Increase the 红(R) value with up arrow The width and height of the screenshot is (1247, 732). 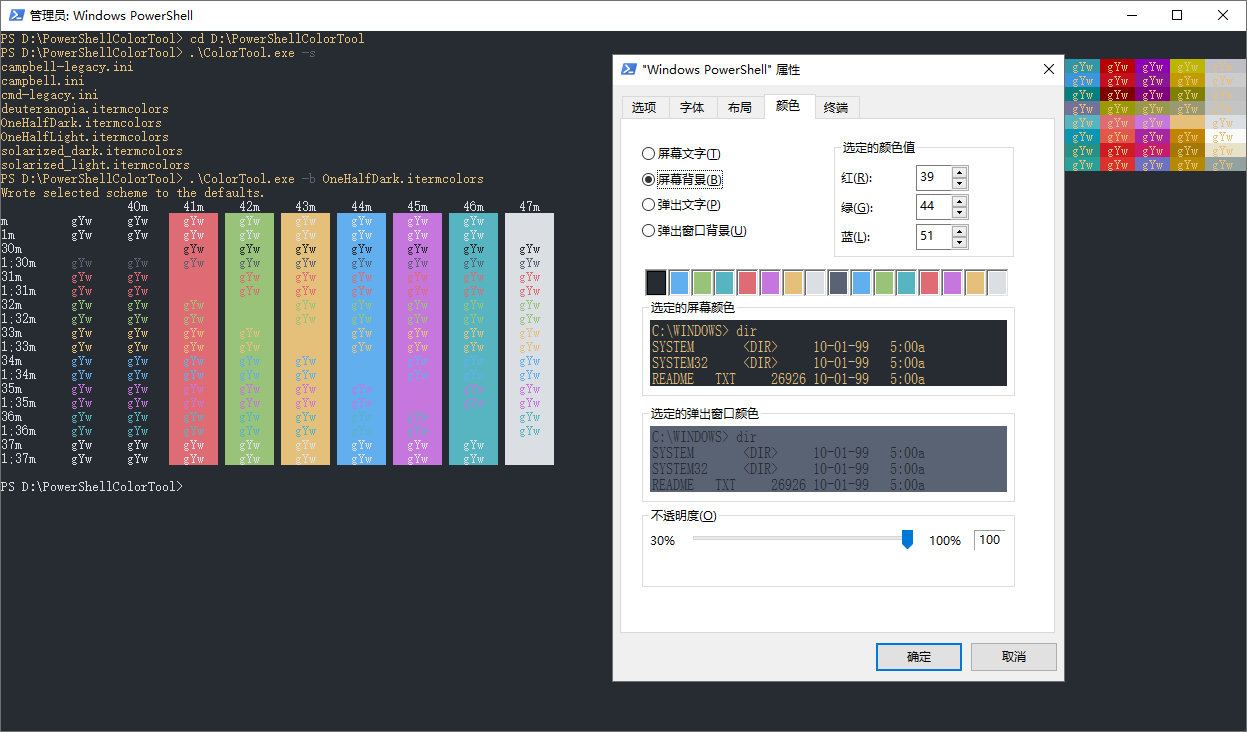tap(960, 172)
